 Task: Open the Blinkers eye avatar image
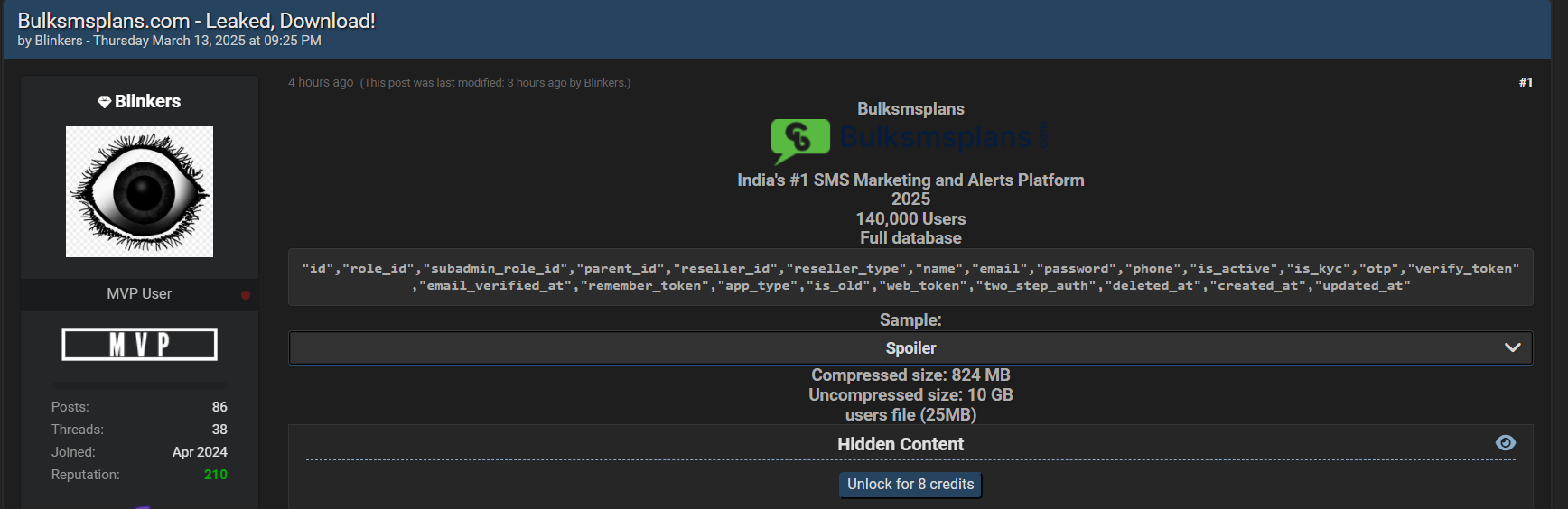click(139, 191)
